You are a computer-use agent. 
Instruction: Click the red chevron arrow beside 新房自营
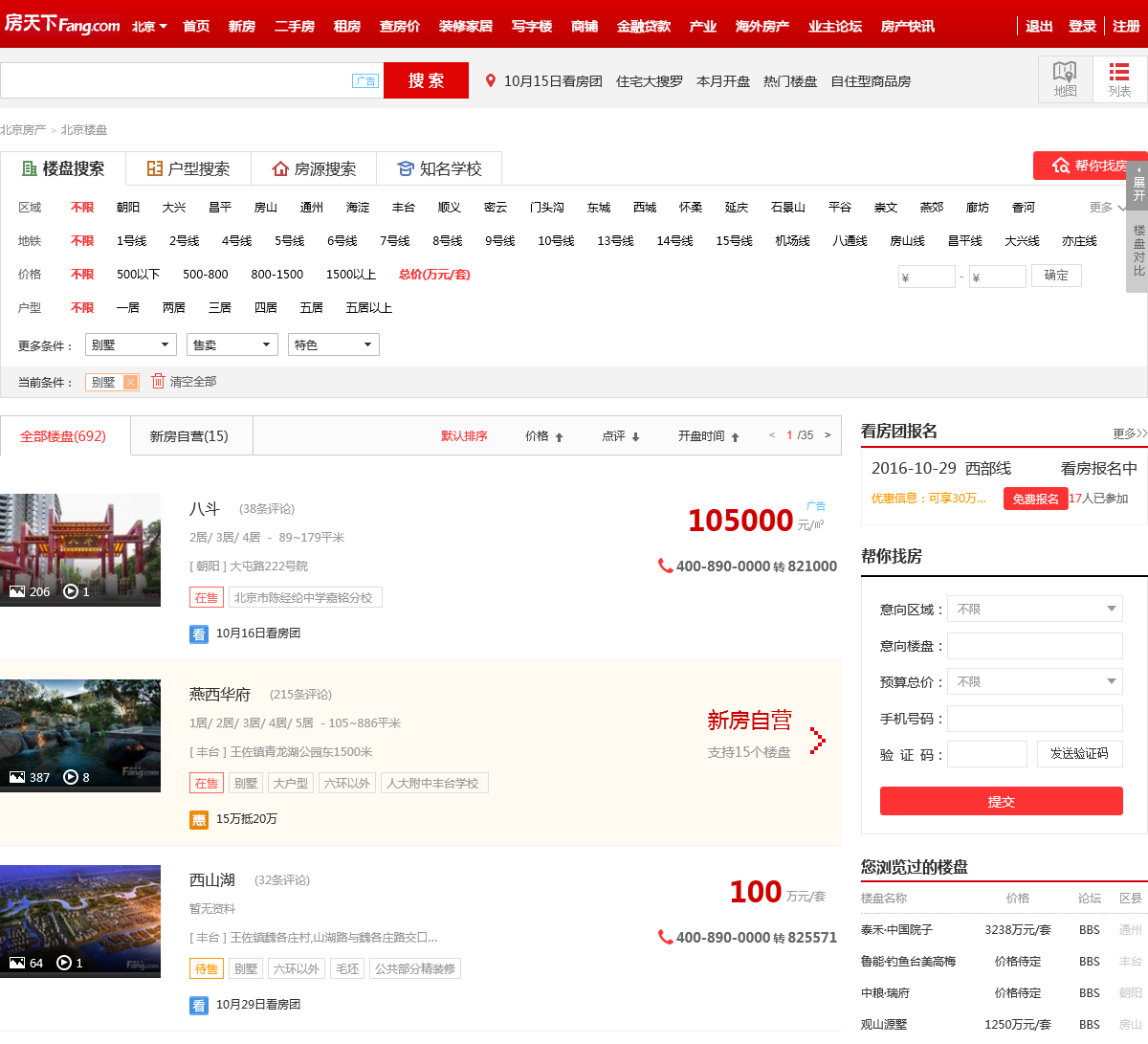click(x=817, y=740)
